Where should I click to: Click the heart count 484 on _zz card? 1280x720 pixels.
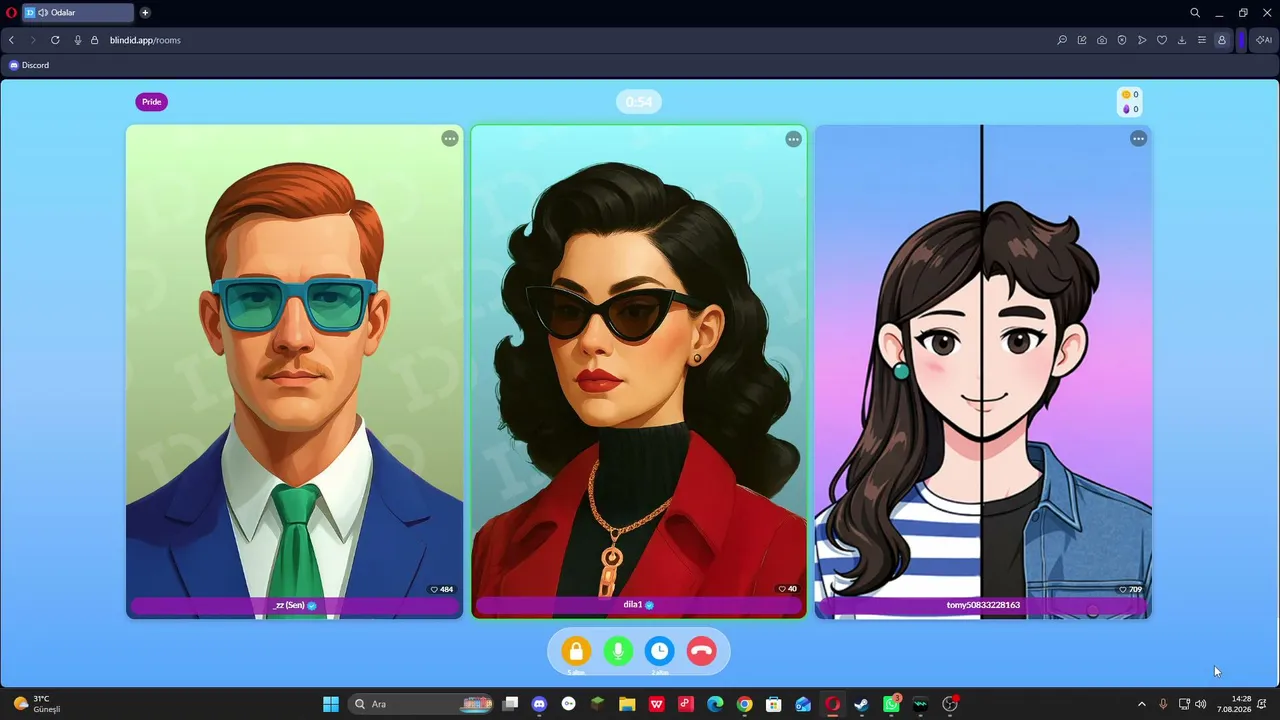coord(441,589)
